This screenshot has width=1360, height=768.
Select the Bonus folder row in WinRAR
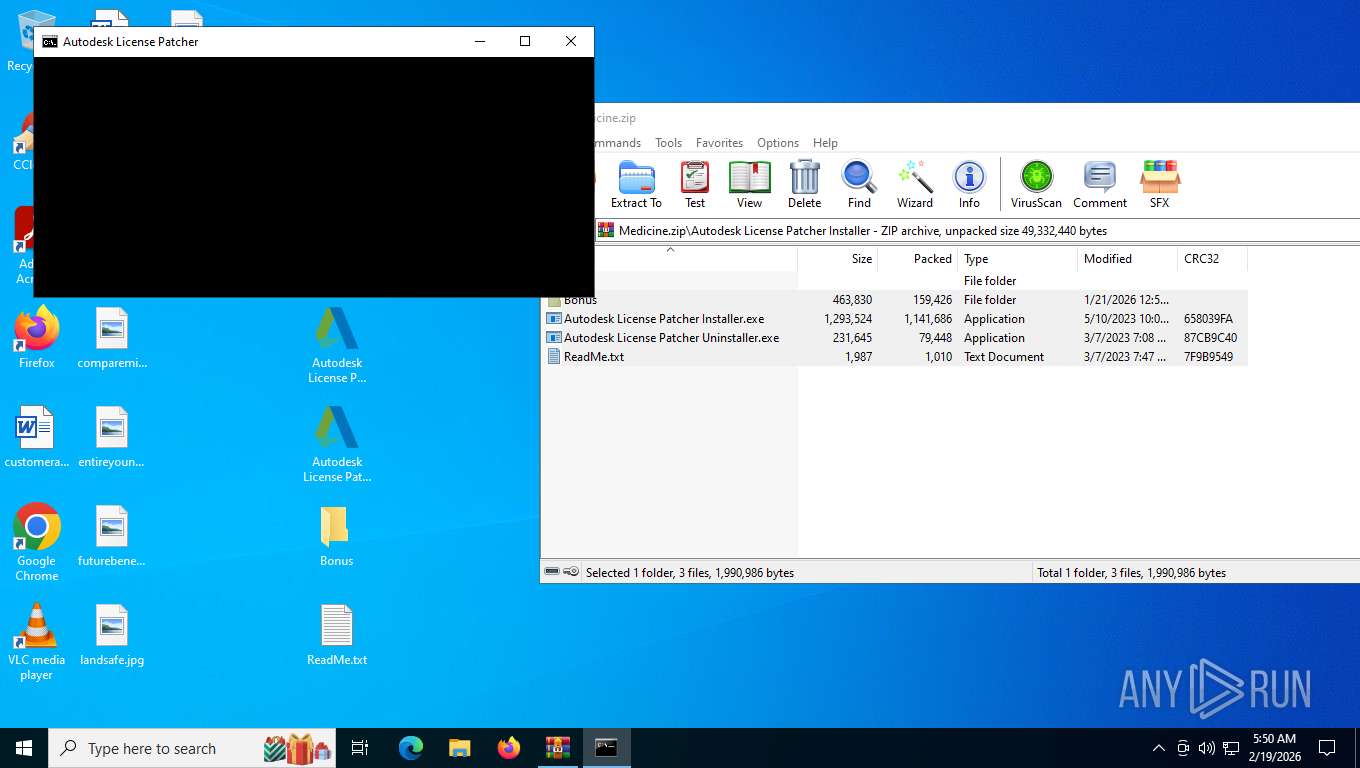click(x=894, y=300)
